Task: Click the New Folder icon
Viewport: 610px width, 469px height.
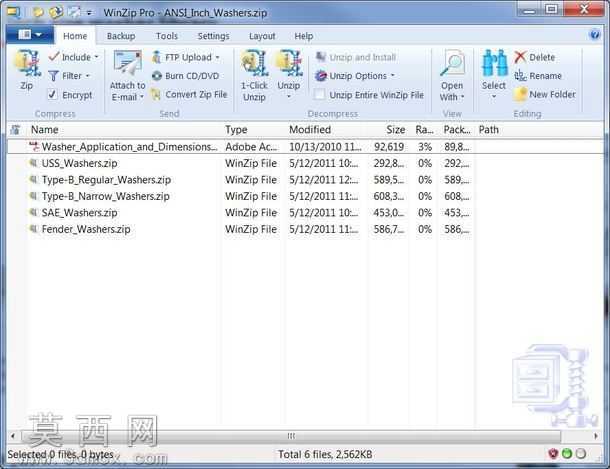Action: (x=520, y=94)
